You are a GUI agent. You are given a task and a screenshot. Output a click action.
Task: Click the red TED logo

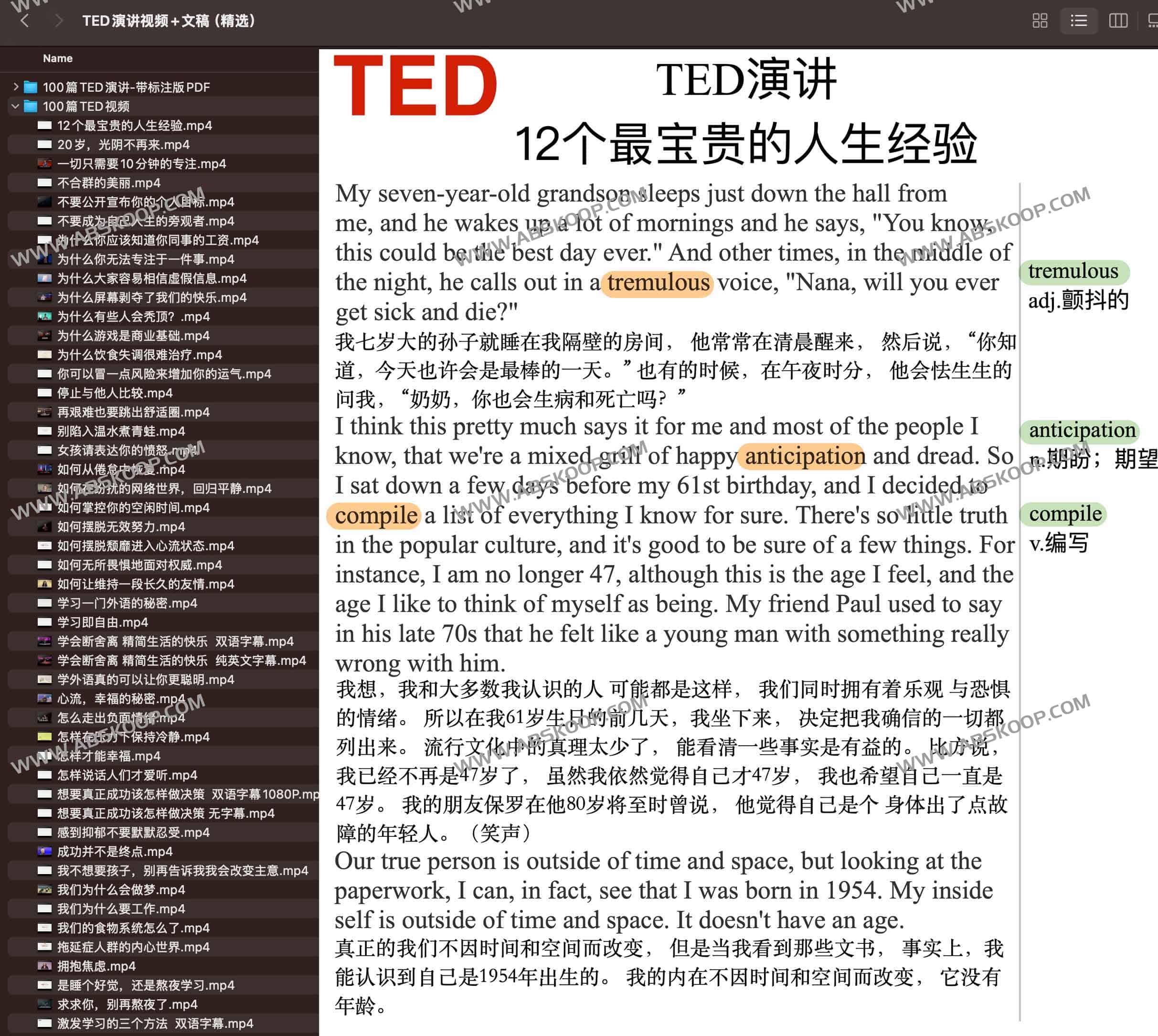click(415, 86)
